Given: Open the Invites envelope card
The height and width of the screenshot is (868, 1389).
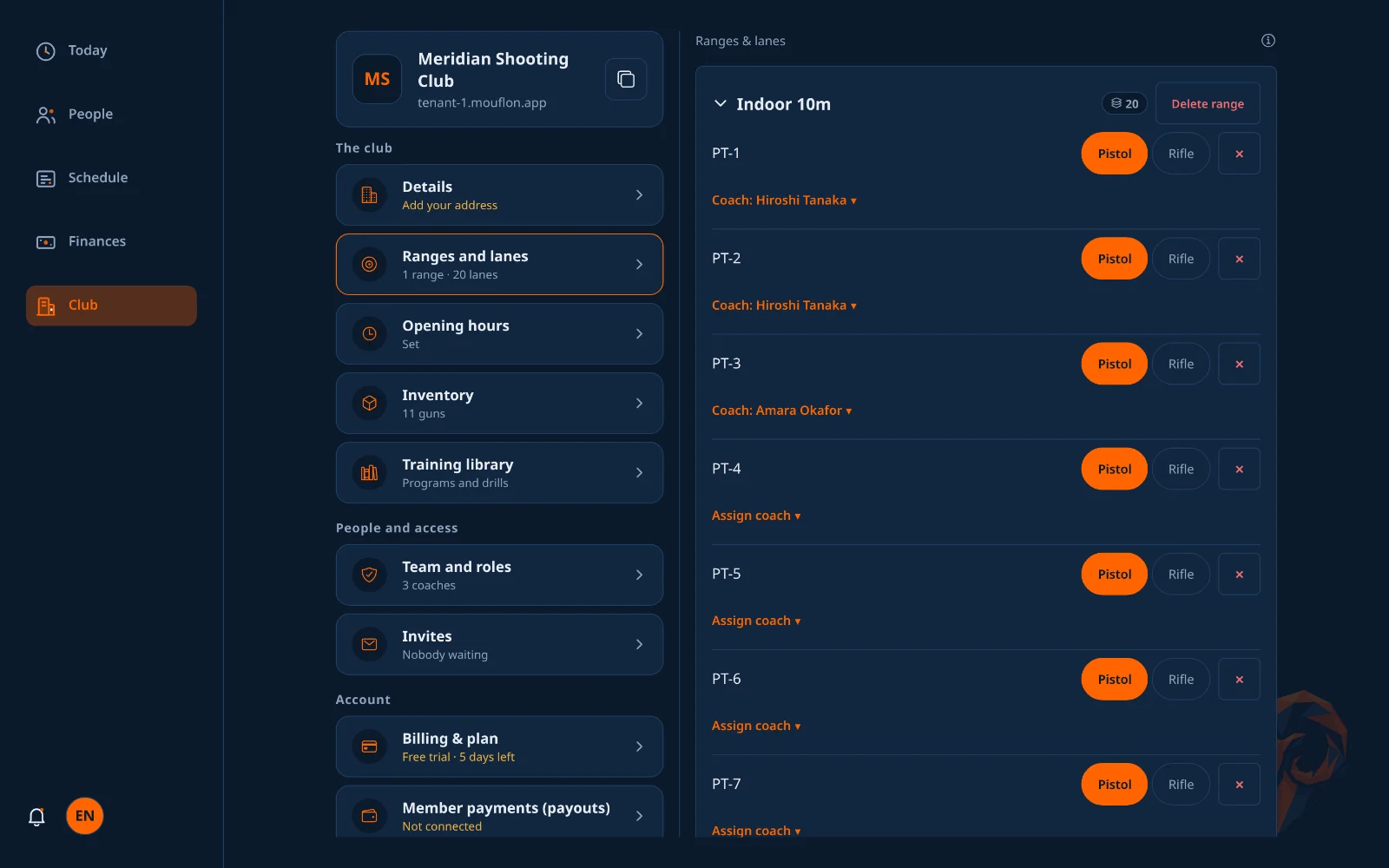Looking at the screenshot, I should [499, 645].
